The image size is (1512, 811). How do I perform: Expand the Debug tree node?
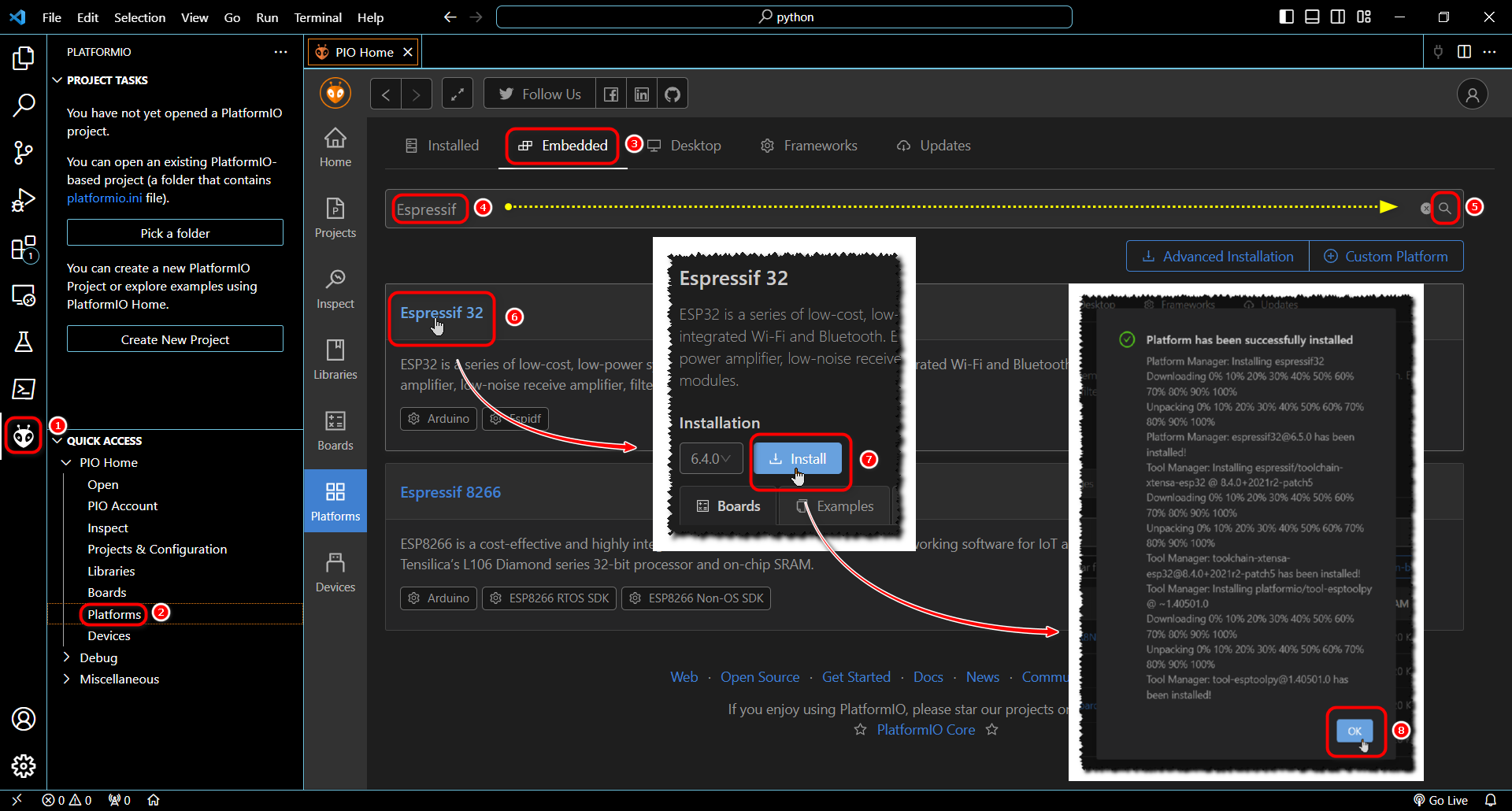pyautogui.click(x=67, y=657)
